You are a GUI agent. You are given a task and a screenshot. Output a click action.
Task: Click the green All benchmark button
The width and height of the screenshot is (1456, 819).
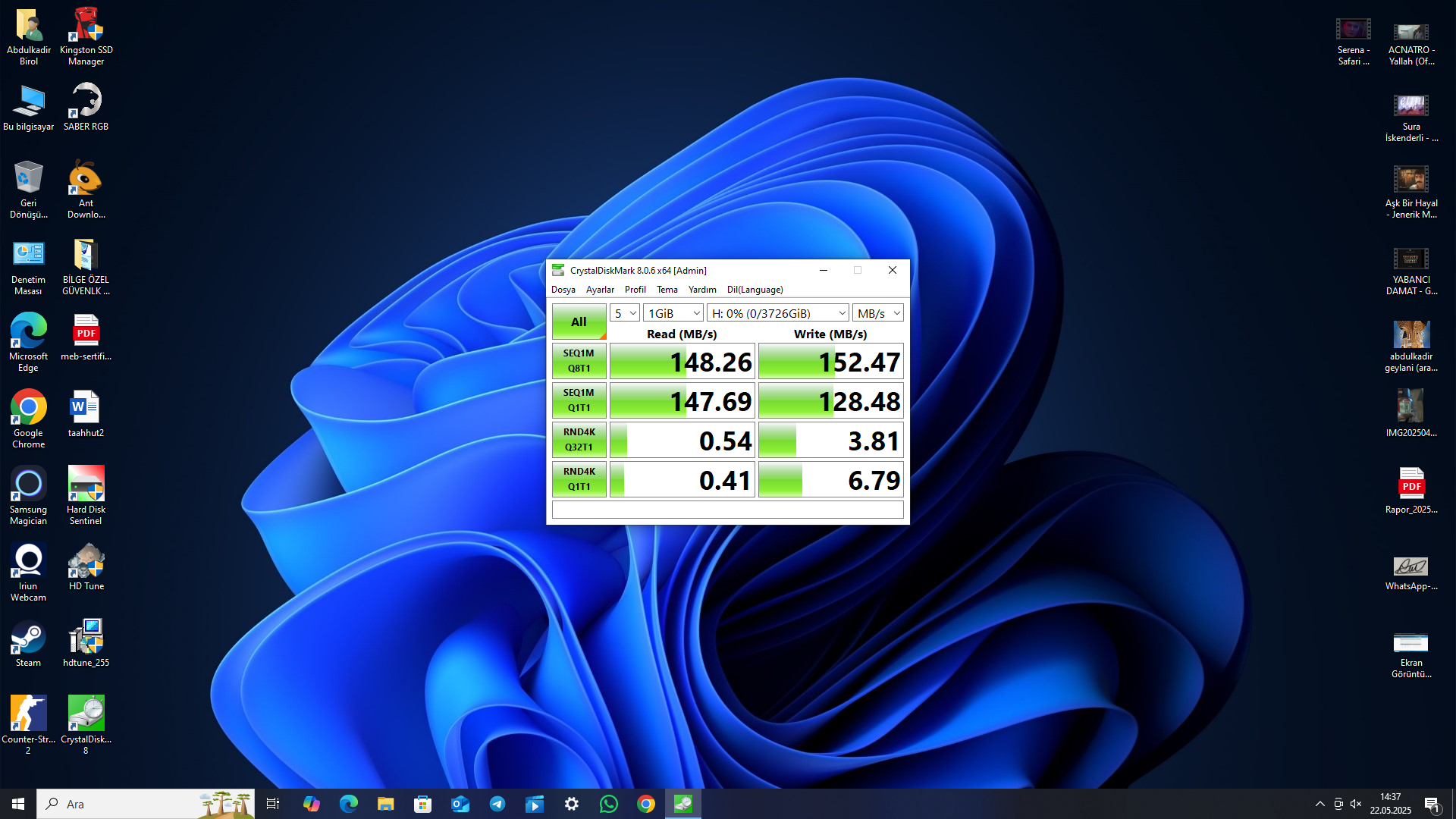(579, 322)
